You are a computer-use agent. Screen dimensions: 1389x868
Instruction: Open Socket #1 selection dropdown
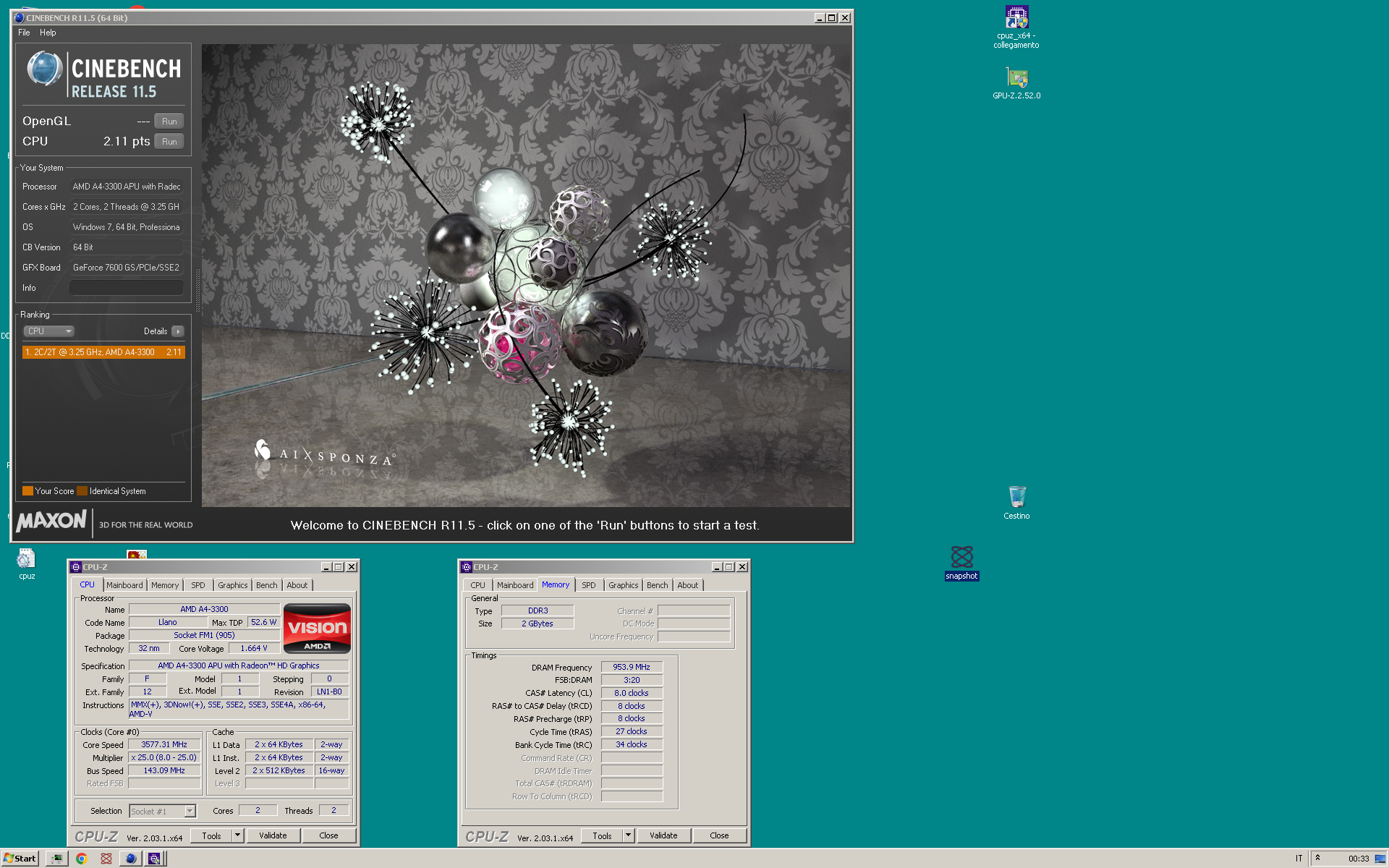tap(163, 811)
